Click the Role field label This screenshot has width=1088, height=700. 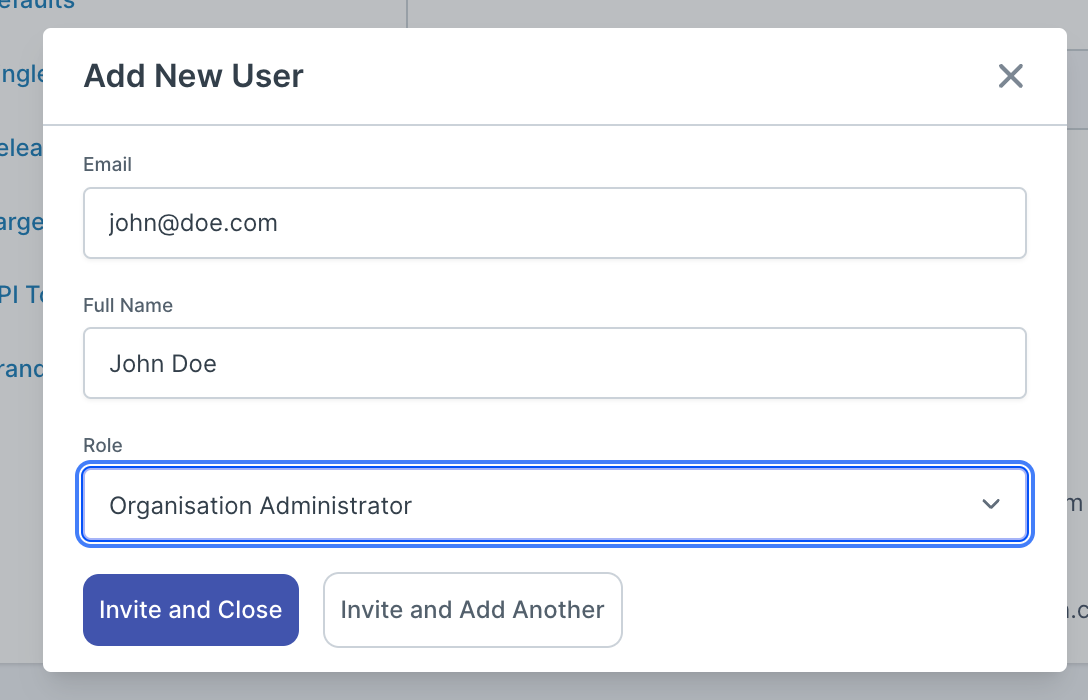pos(102,446)
